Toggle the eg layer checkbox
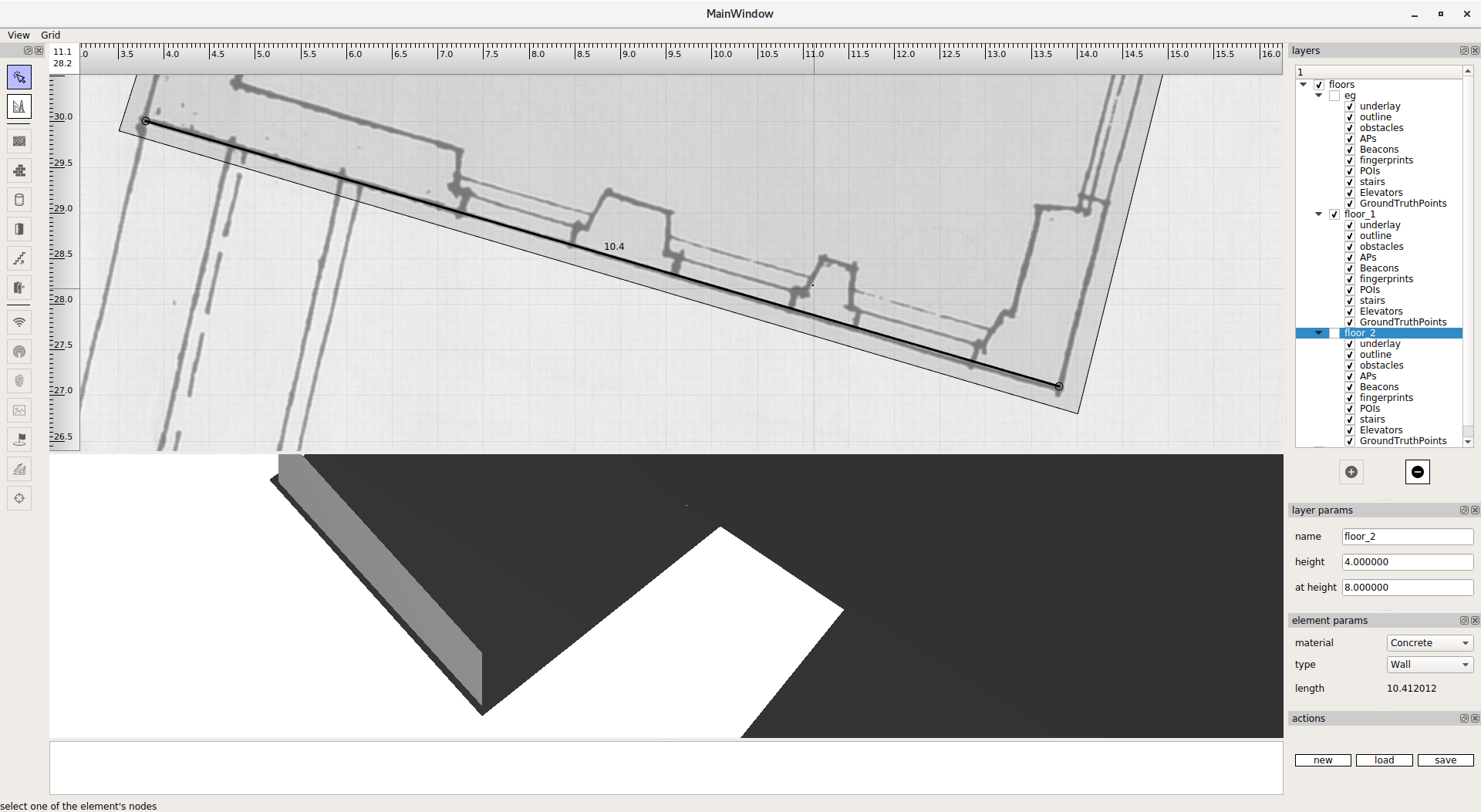 coord(1334,96)
